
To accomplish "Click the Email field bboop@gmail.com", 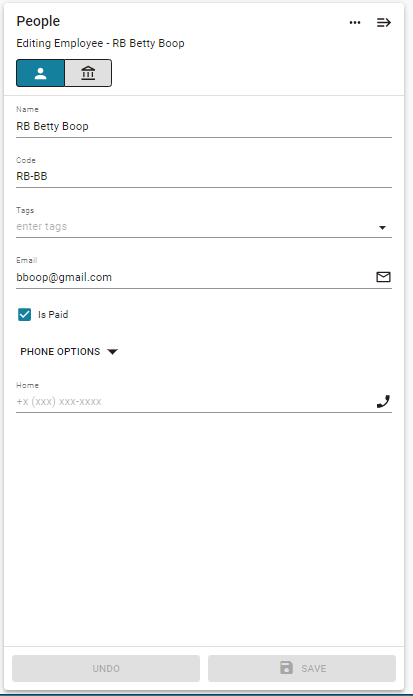I will coord(195,277).
